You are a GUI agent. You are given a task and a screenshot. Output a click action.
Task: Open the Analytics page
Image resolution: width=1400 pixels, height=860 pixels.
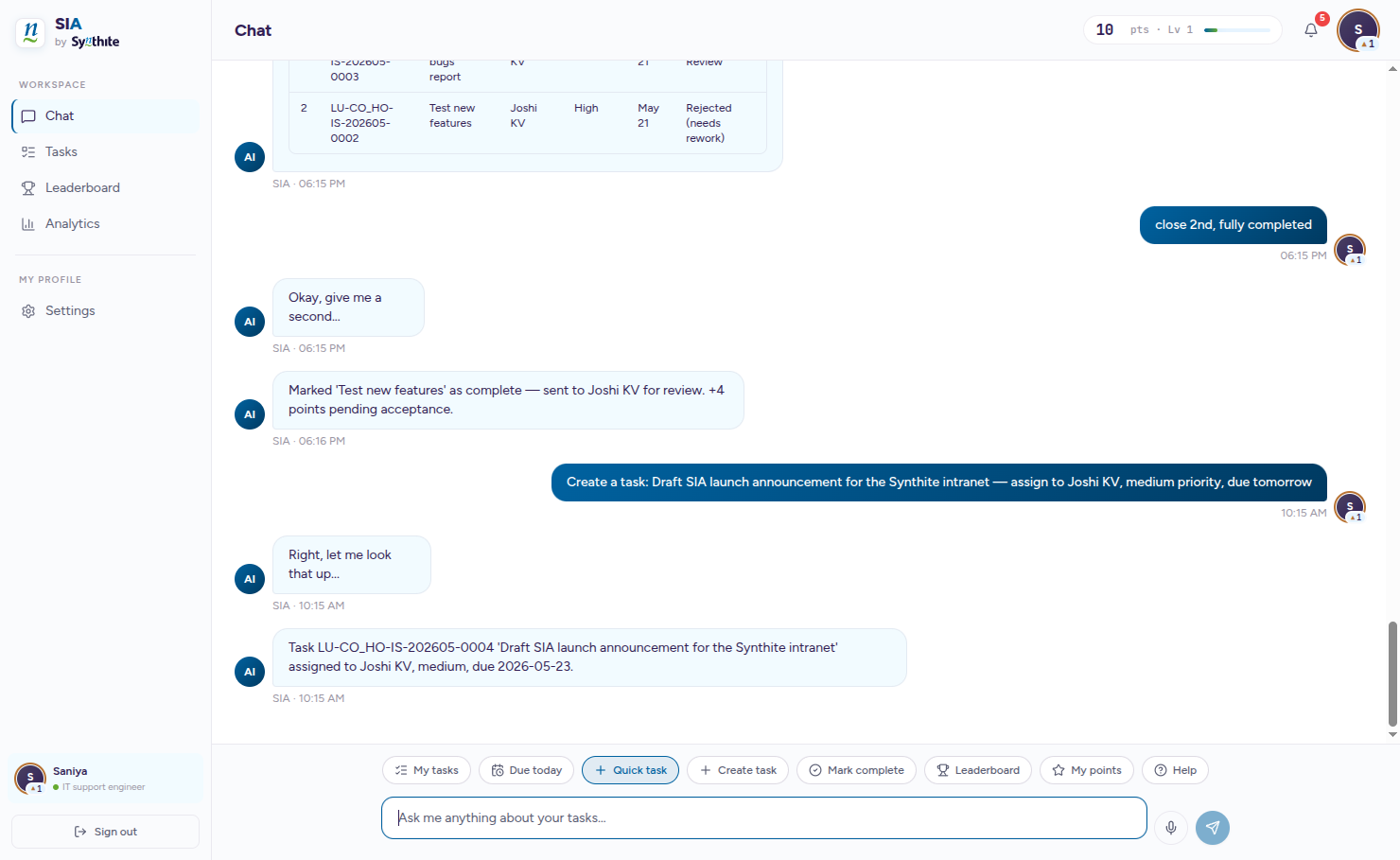105,223
